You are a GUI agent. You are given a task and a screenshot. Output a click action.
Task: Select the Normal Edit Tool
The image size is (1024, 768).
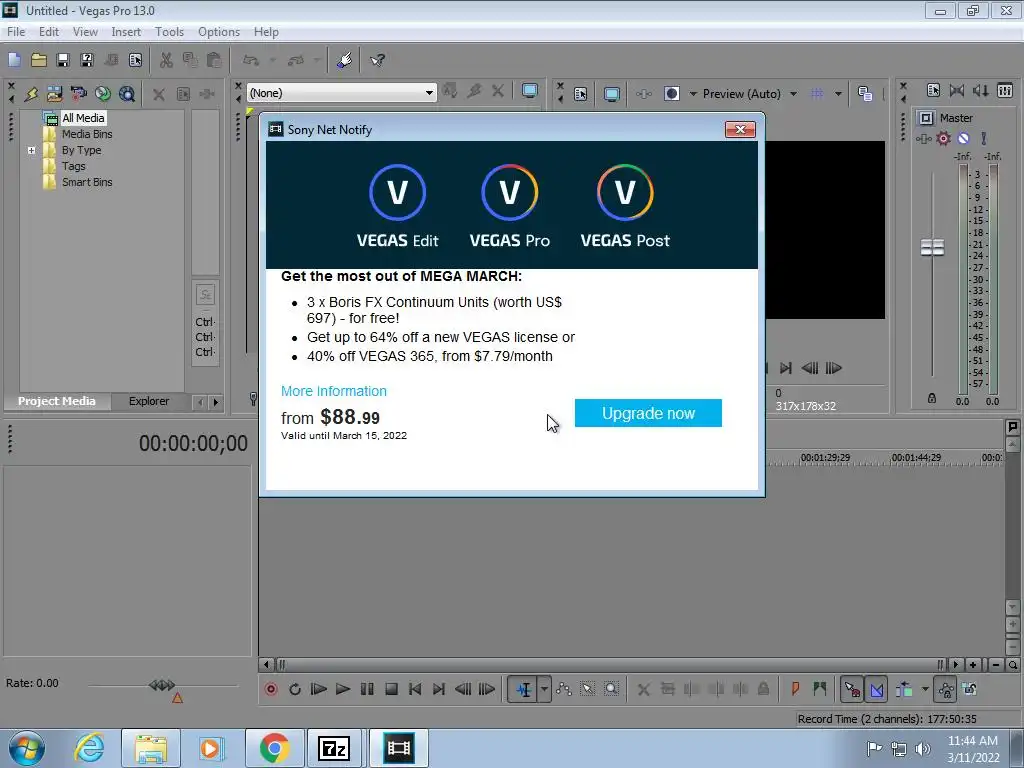pos(523,689)
